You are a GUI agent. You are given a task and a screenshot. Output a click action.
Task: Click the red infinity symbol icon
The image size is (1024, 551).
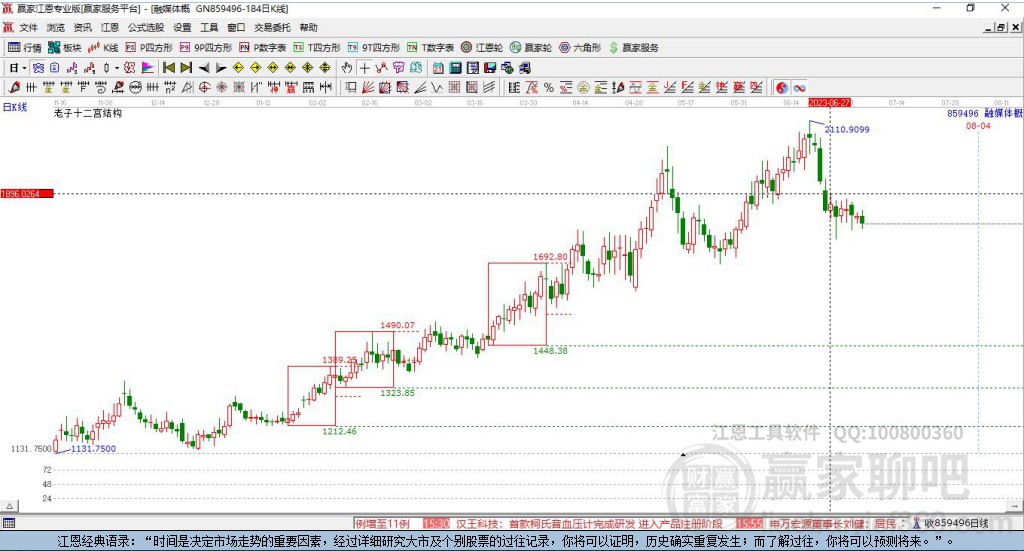pos(799,87)
